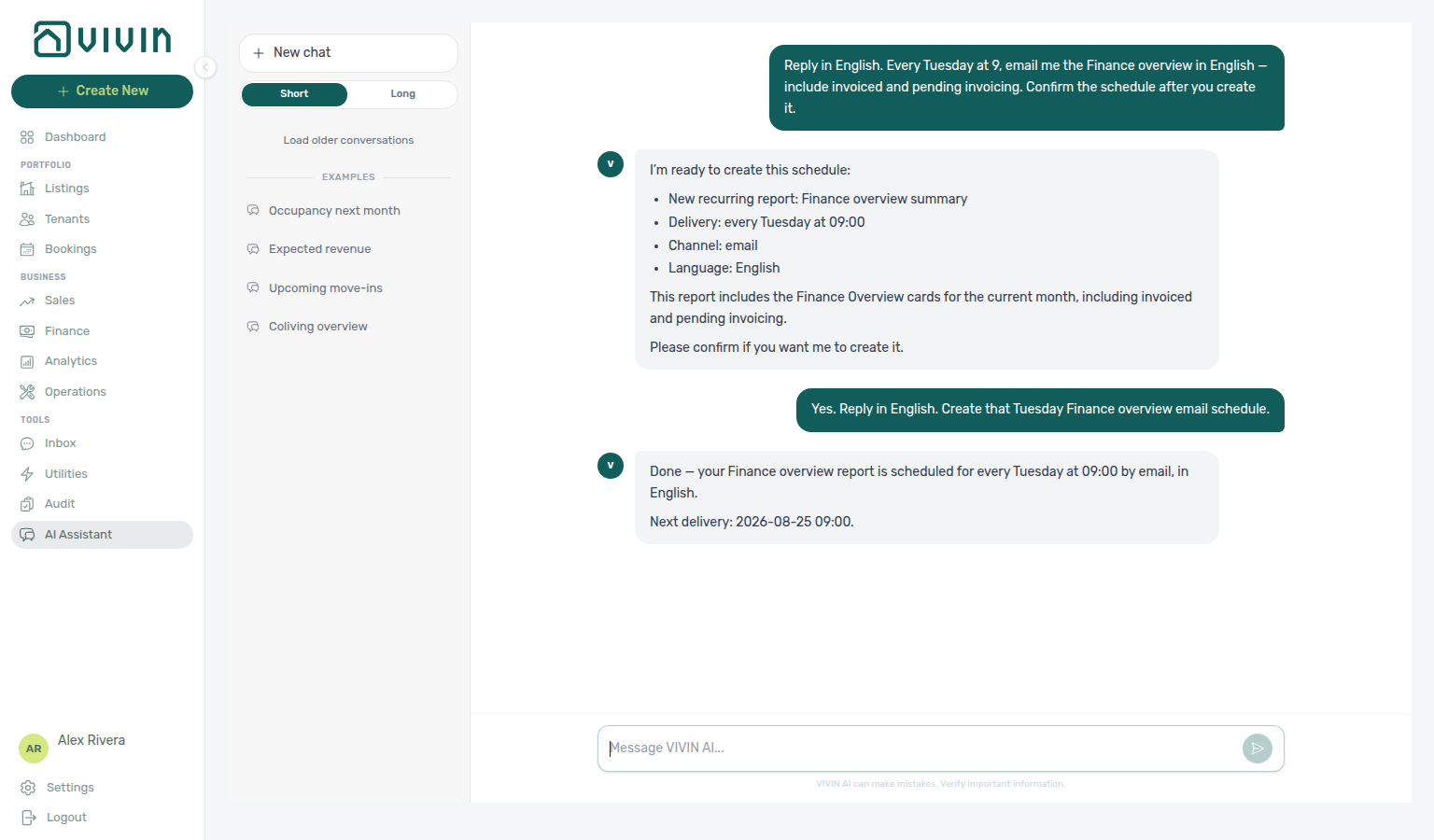Go to Operations

coord(102,392)
